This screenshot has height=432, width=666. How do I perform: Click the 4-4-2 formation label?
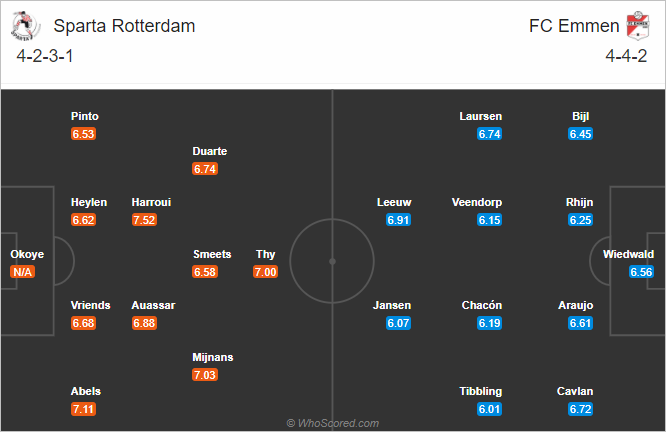tap(626, 56)
